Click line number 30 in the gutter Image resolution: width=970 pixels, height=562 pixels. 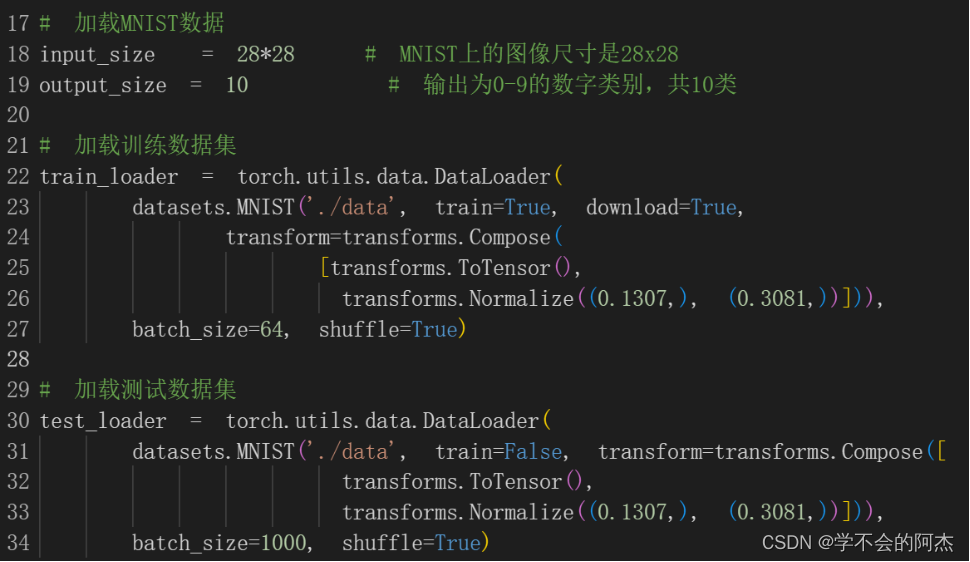tap(19, 421)
